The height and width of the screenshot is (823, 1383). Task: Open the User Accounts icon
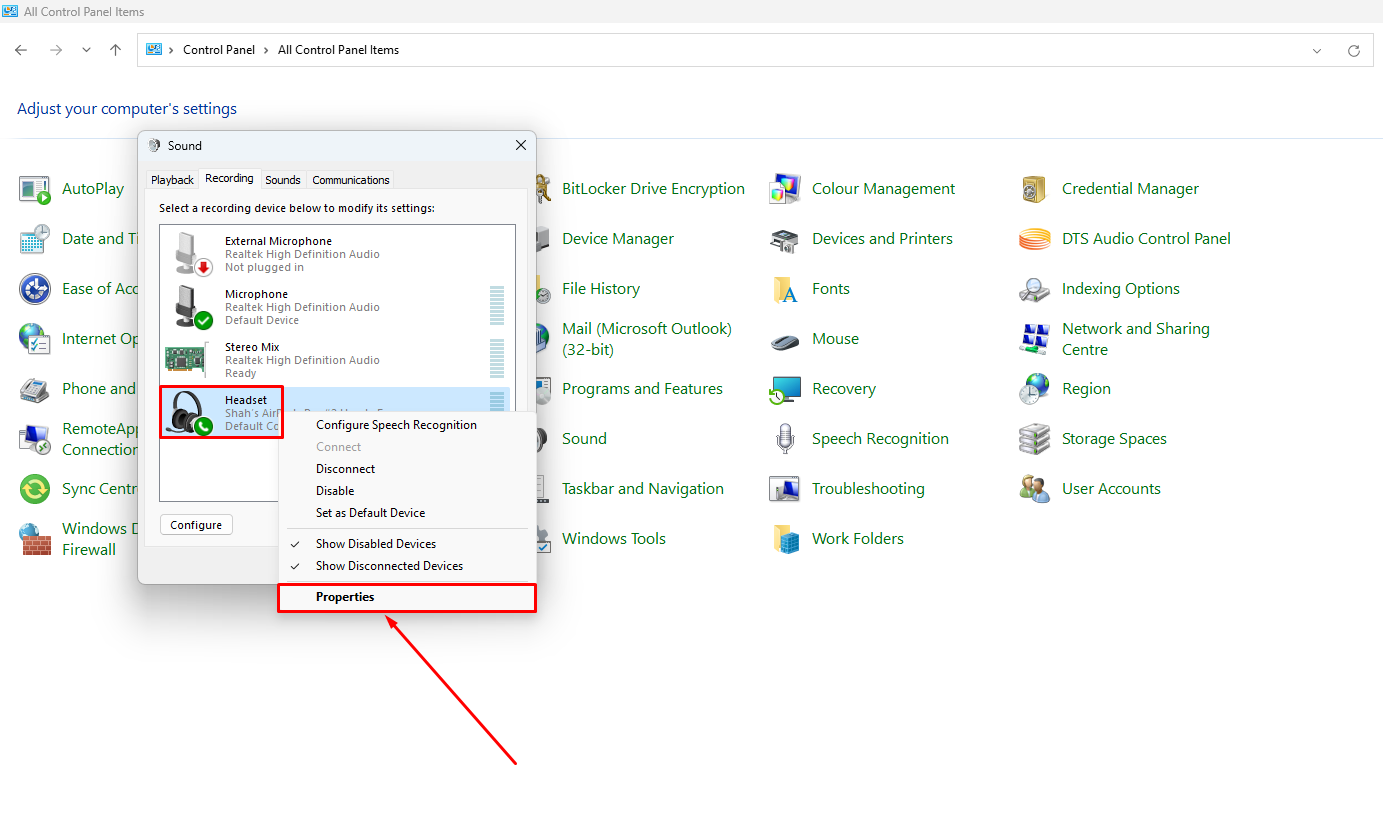tap(1035, 489)
